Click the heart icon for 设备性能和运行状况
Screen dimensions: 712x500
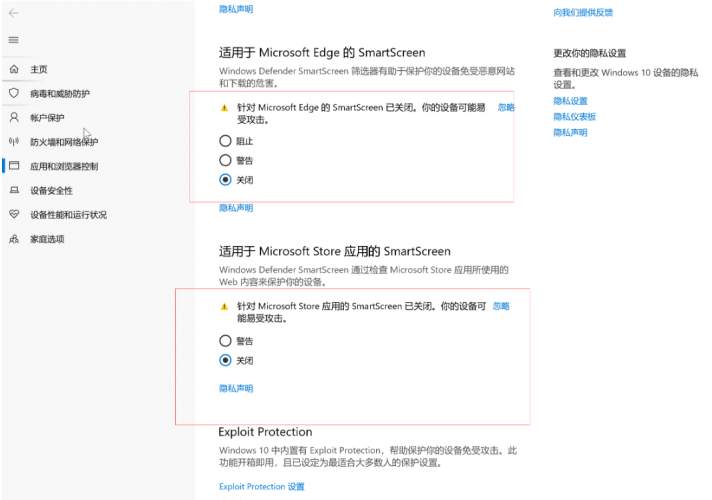pos(14,214)
